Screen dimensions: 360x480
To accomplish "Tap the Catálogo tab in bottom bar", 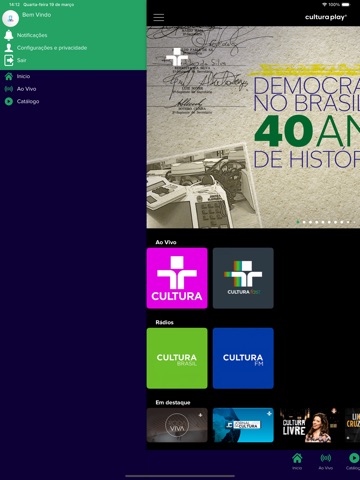I will coord(353,462).
